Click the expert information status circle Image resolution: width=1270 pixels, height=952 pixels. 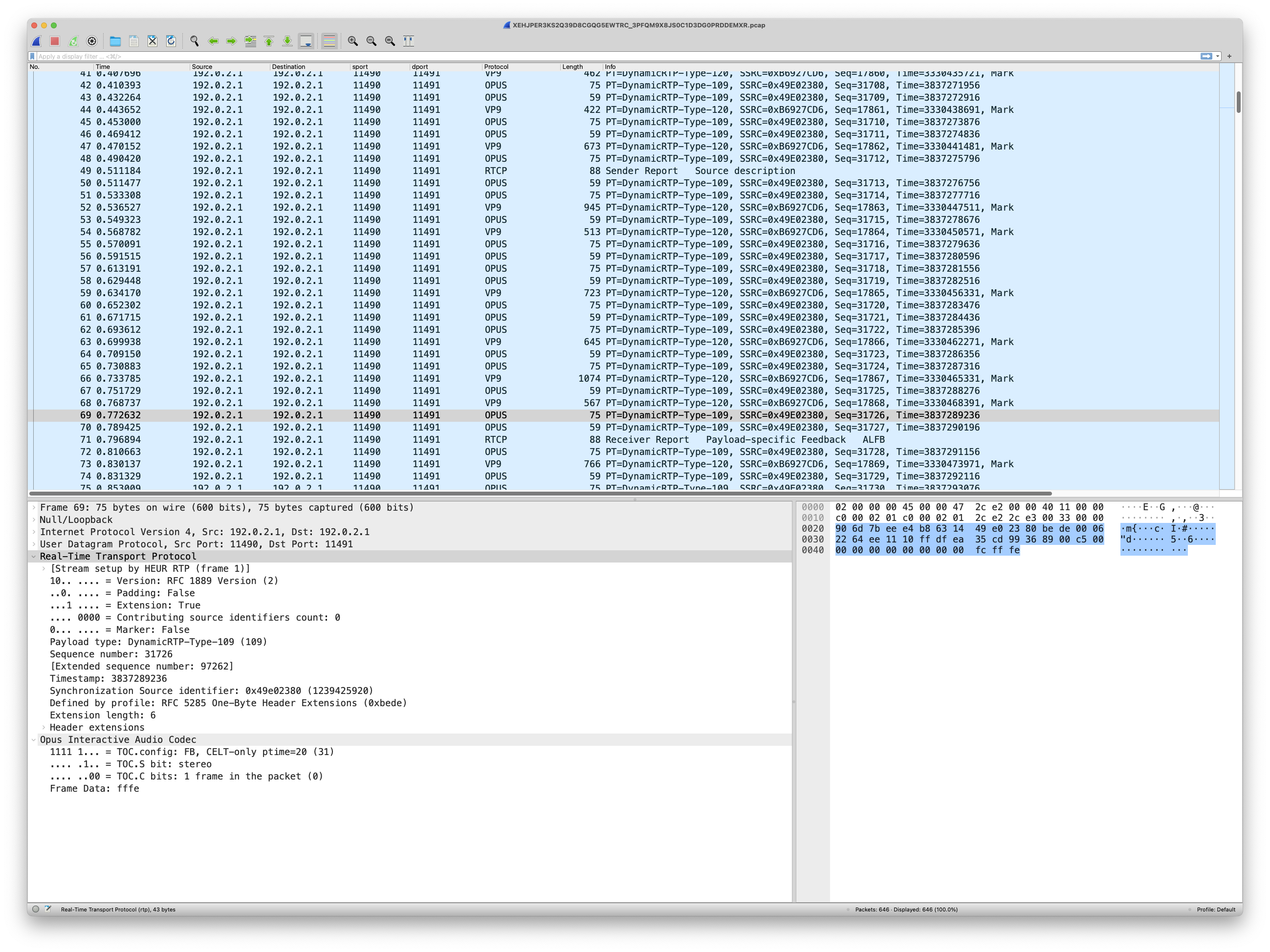(36, 909)
